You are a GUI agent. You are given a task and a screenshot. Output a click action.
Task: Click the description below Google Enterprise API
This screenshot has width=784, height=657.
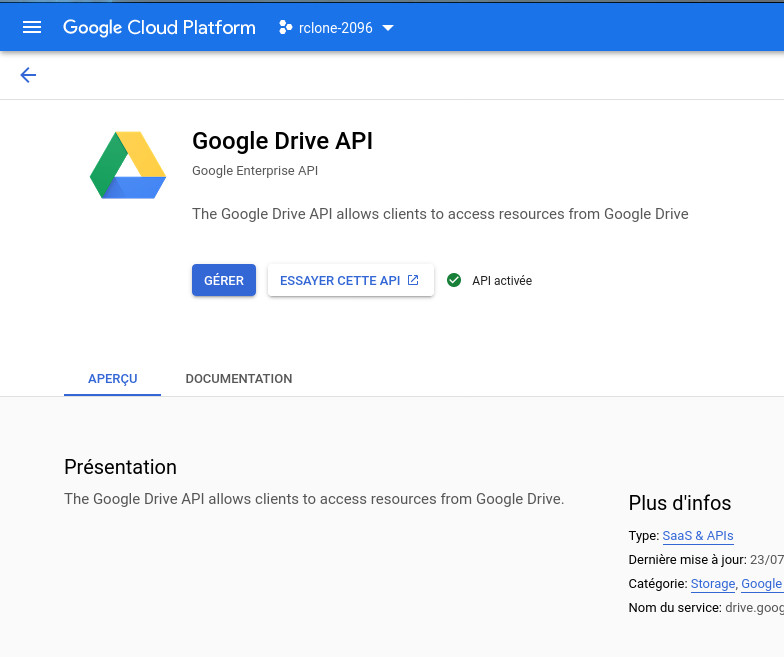[440, 214]
